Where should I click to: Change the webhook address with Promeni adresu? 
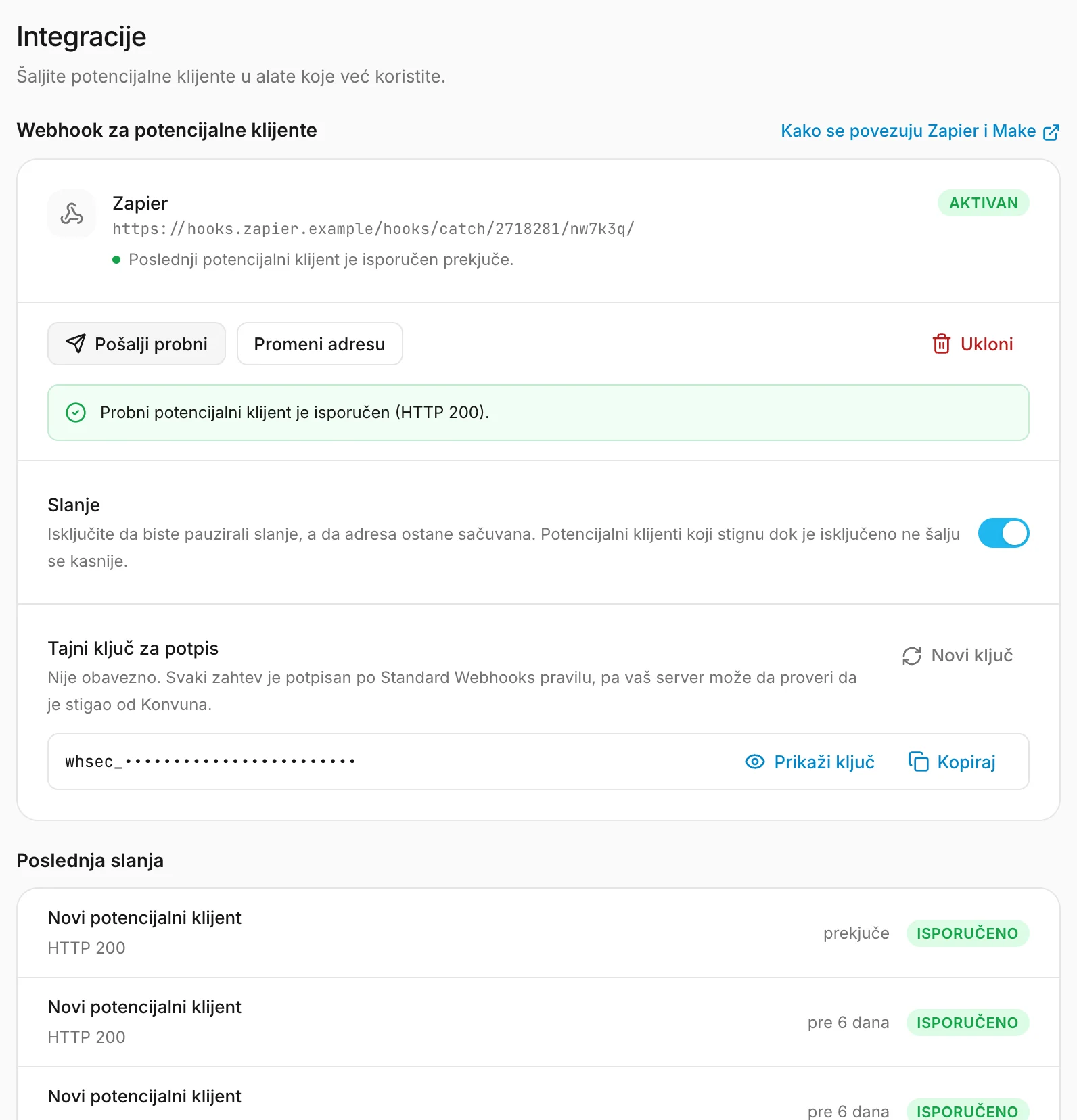[319, 344]
